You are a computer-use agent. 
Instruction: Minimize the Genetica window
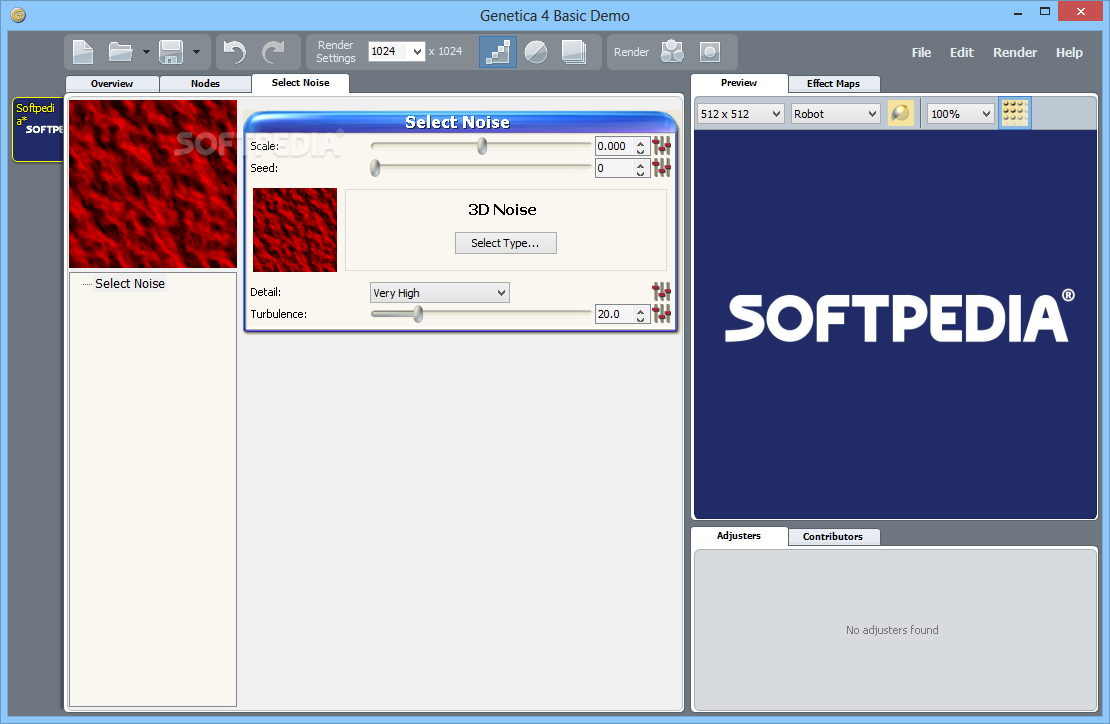coord(1017,13)
